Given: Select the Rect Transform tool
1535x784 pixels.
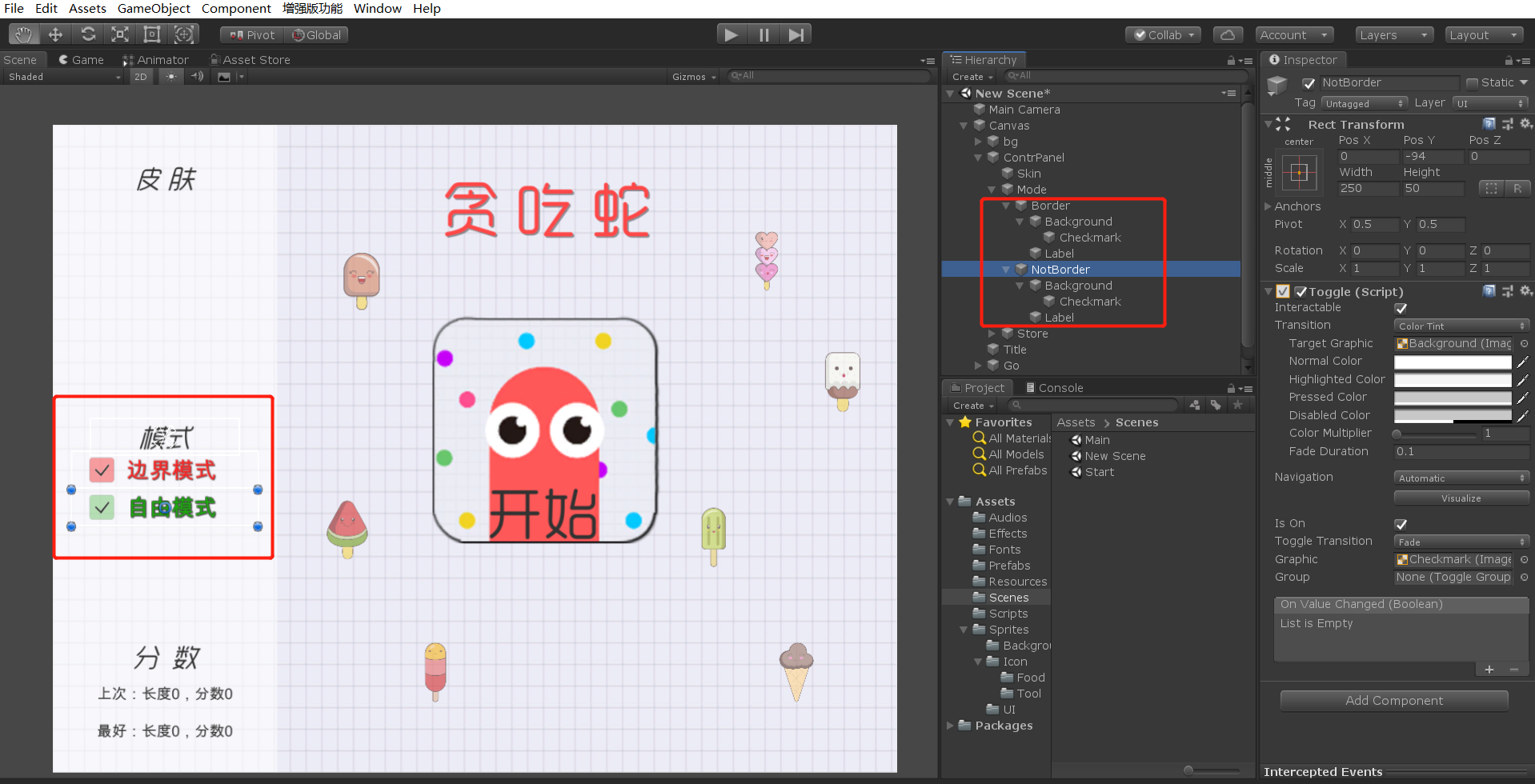Looking at the screenshot, I should pyautogui.click(x=152, y=34).
